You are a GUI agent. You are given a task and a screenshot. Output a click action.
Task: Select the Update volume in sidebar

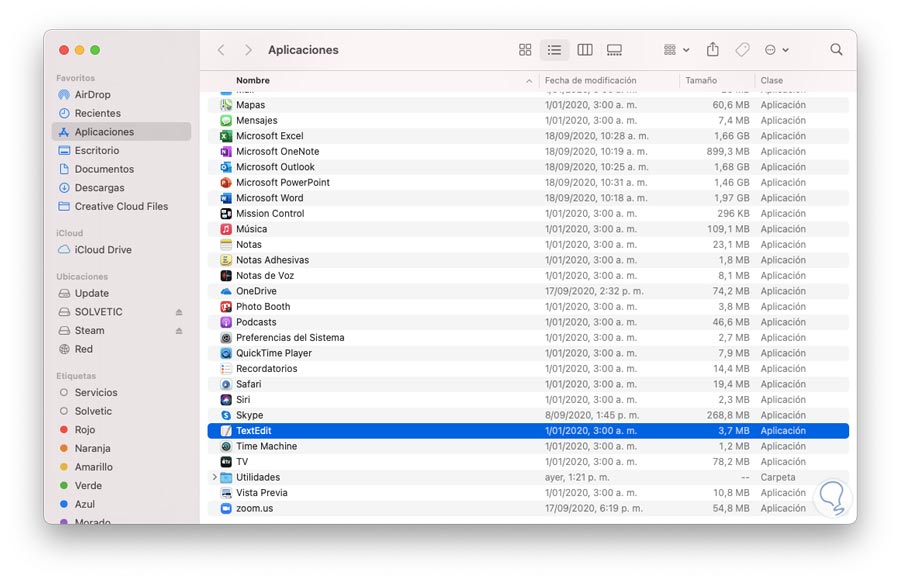(x=122, y=293)
